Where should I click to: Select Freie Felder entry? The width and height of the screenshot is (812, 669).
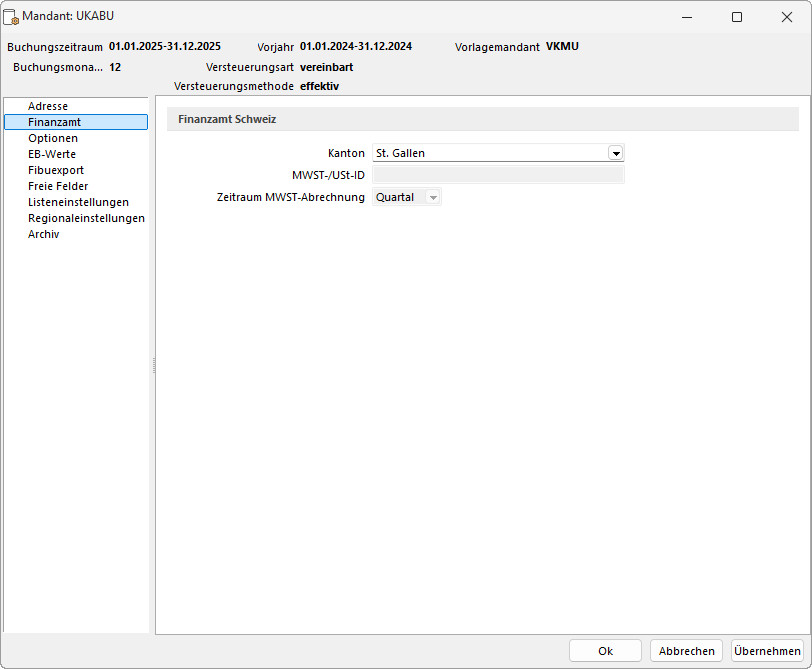(58, 186)
